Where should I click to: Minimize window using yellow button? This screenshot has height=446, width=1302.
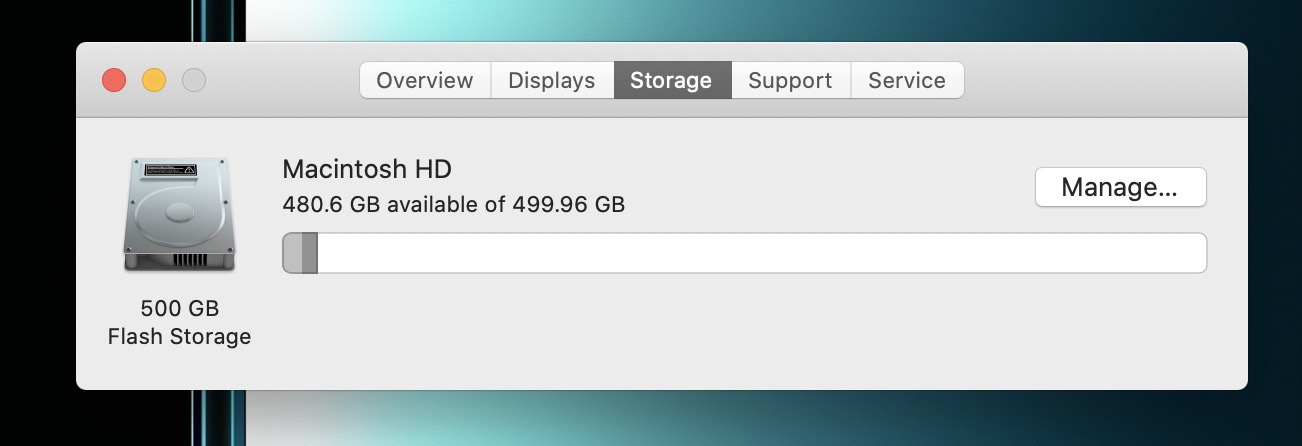coord(154,80)
